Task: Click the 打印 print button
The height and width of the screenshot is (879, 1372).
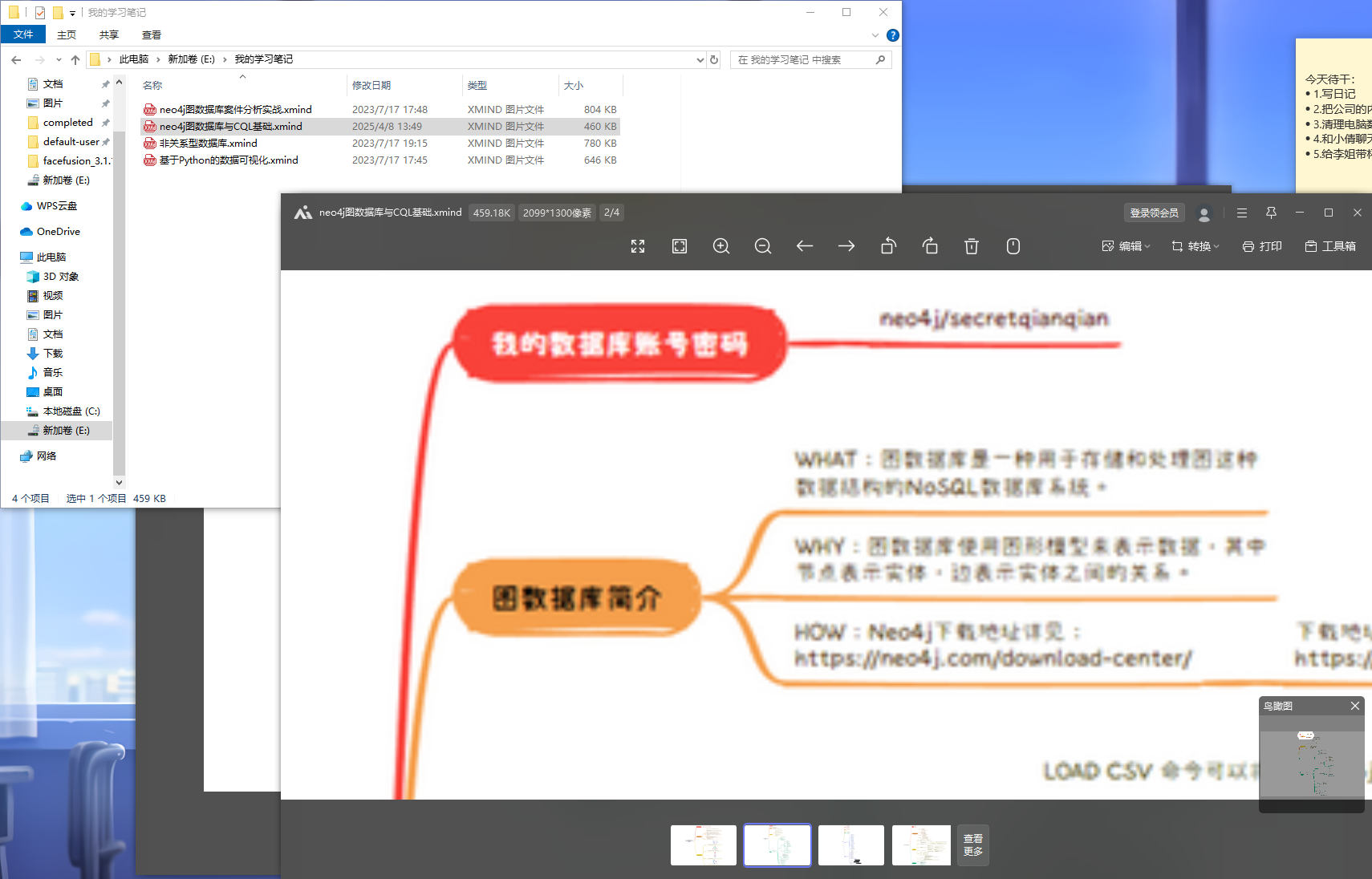Action: [1262, 246]
